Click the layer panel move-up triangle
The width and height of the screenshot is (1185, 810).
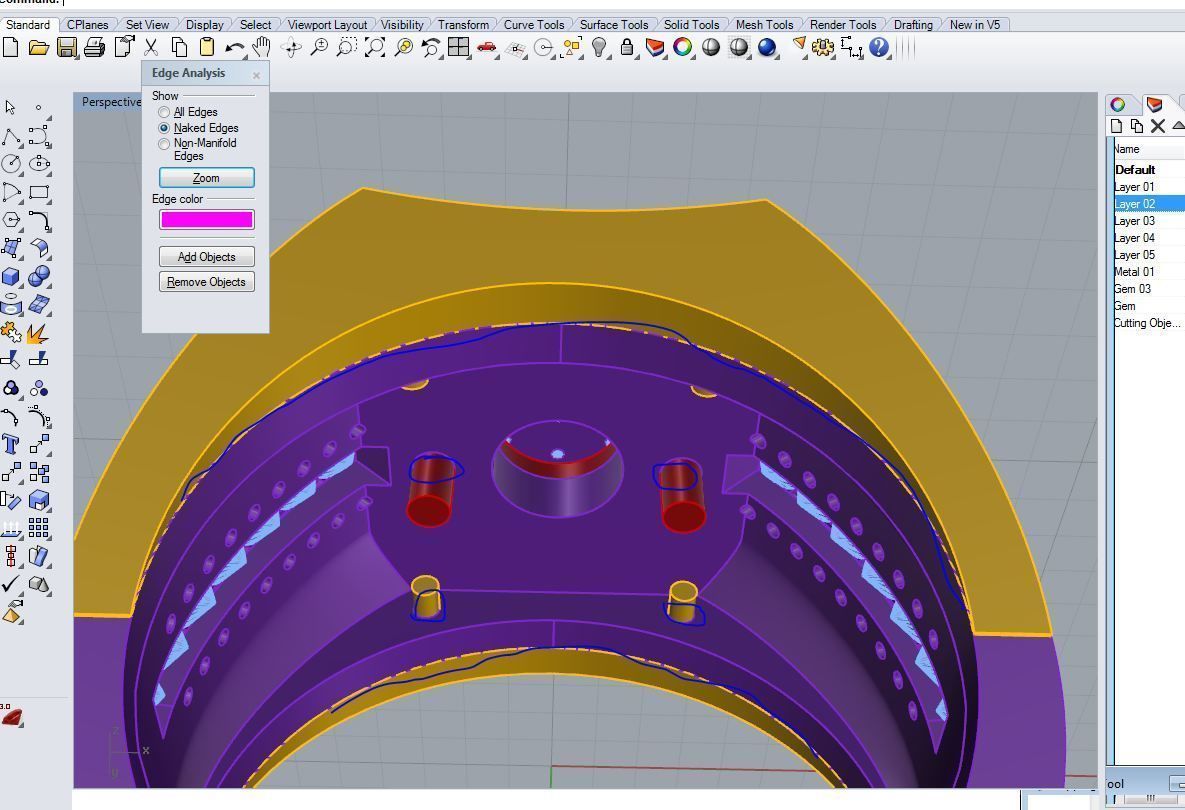point(1177,125)
